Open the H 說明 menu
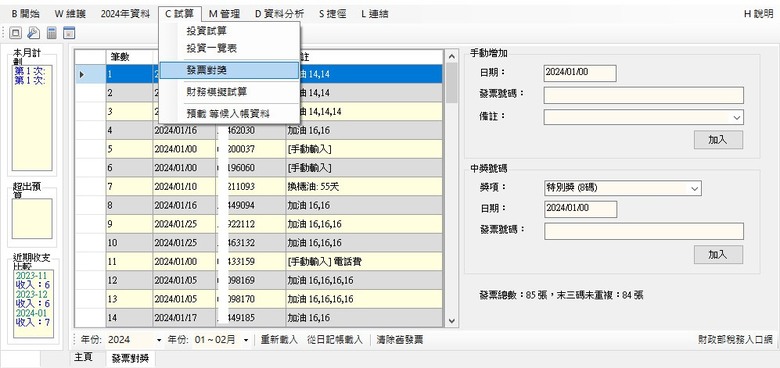 coord(758,14)
